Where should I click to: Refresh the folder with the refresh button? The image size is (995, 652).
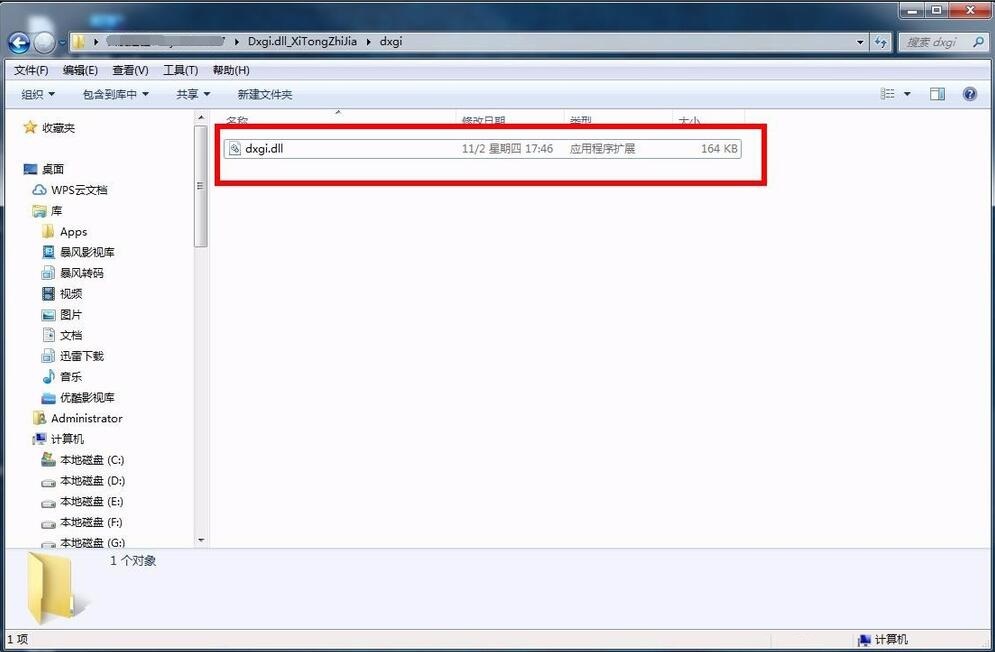point(880,42)
